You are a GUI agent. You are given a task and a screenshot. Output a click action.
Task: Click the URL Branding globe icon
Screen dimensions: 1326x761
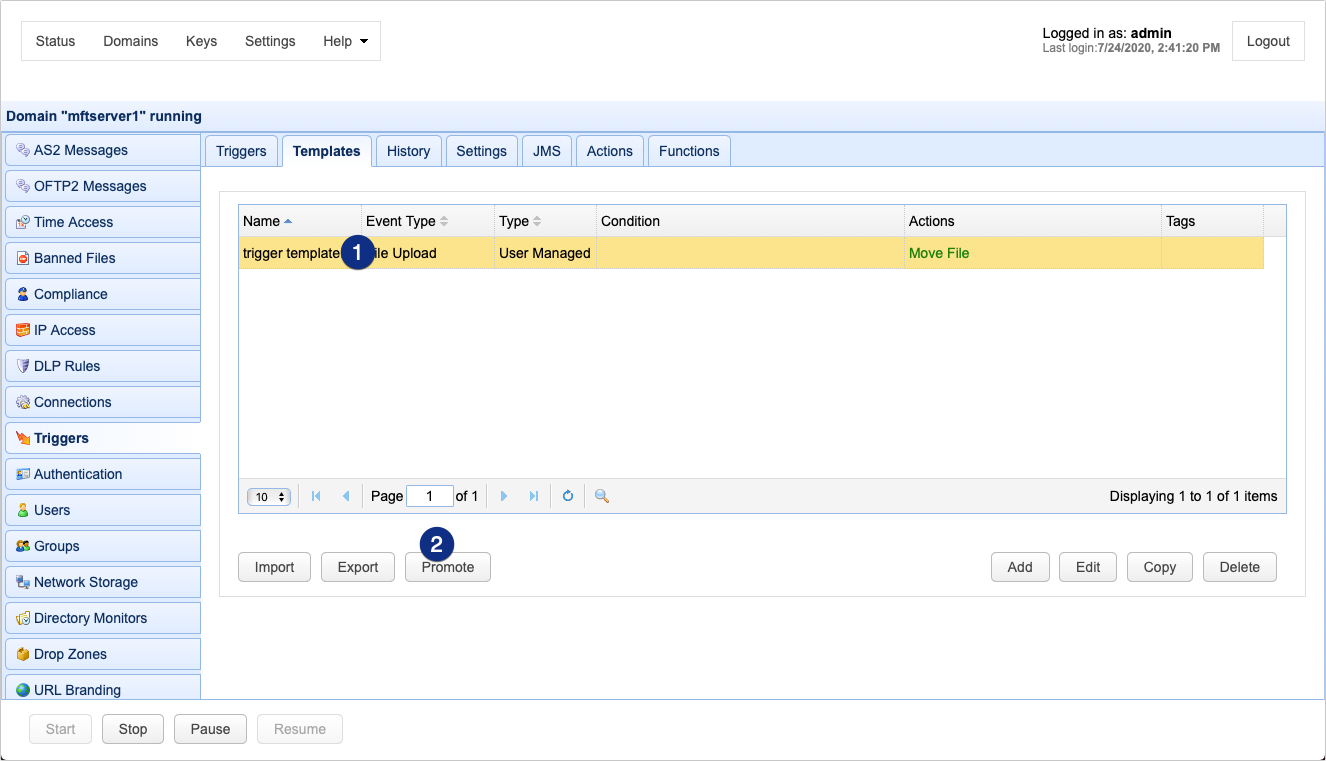click(x=23, y=690)
